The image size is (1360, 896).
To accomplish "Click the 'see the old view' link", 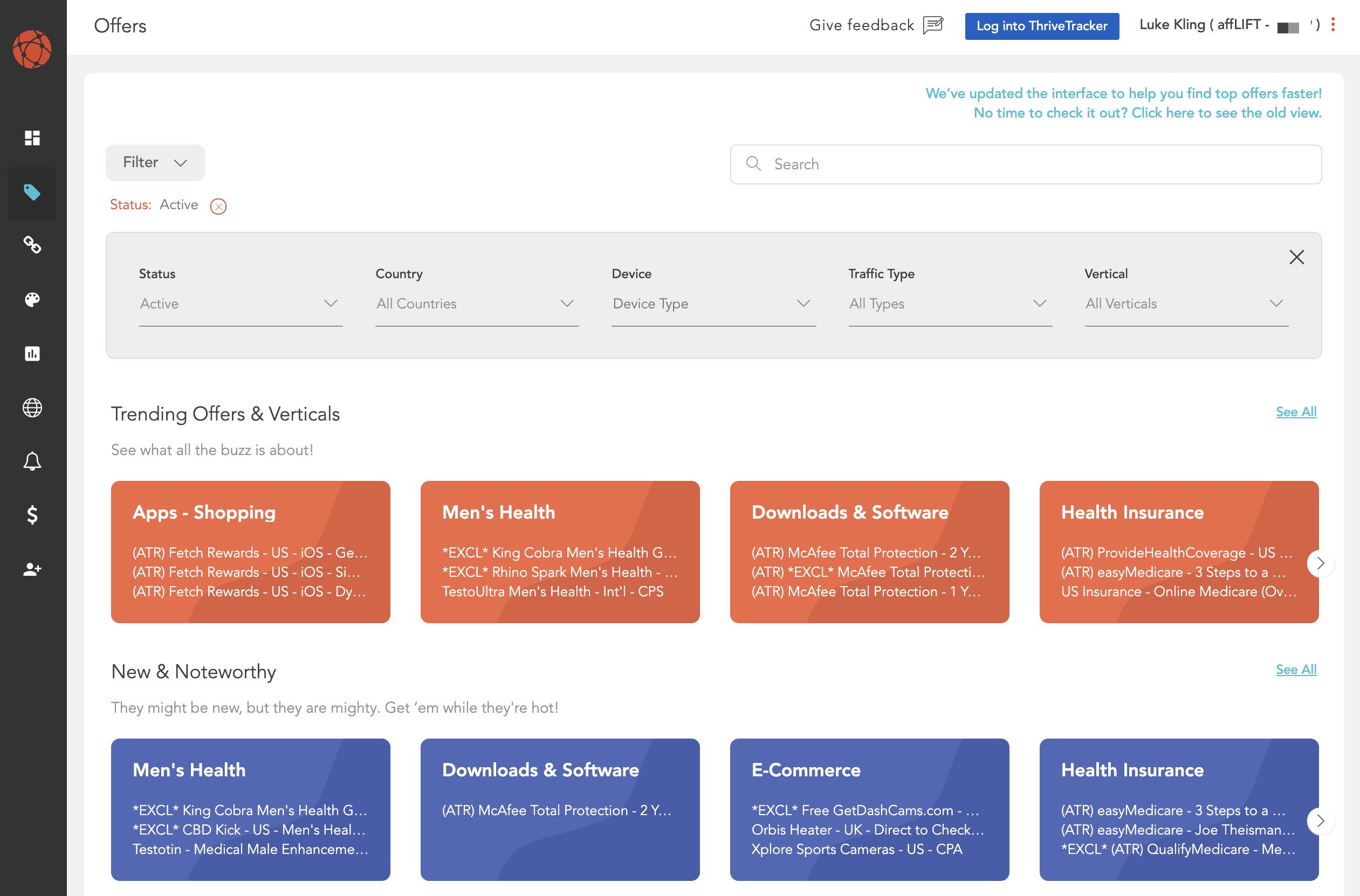I will coord(1148,113).
